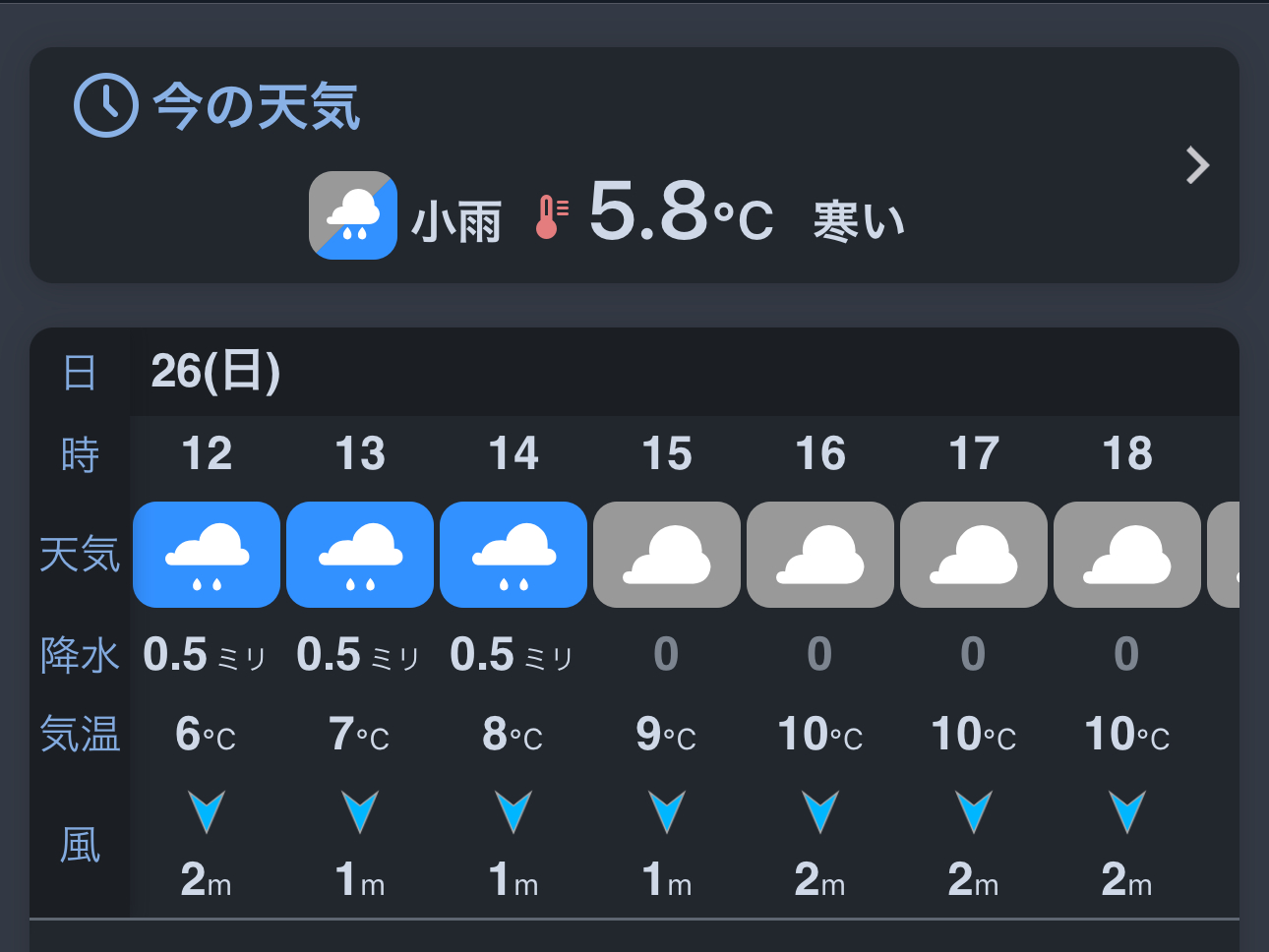
Task: Click the 13 o'clock rain icon
Action: pos(360,555)
